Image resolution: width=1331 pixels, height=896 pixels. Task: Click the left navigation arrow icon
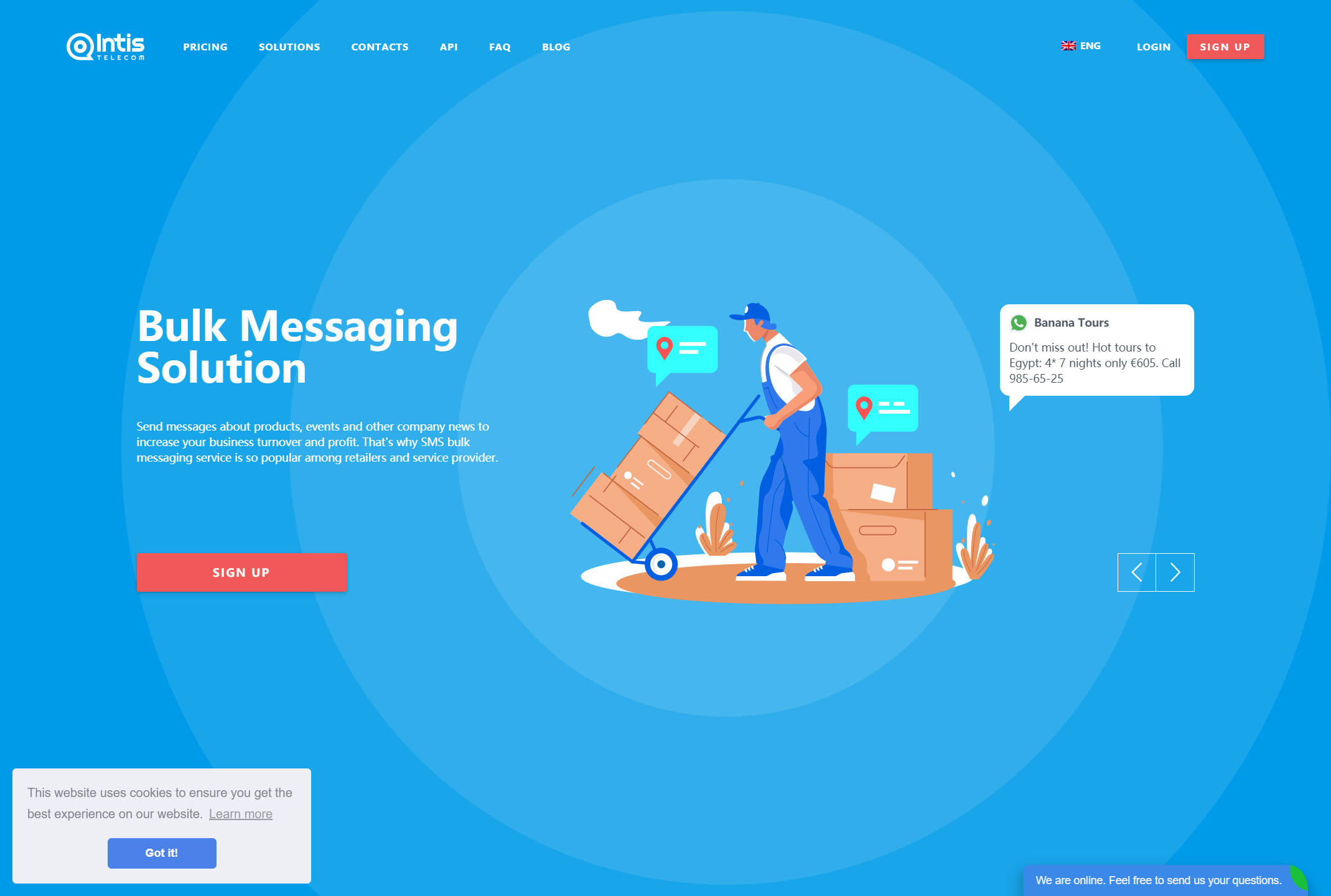[x=1136, y=572]
